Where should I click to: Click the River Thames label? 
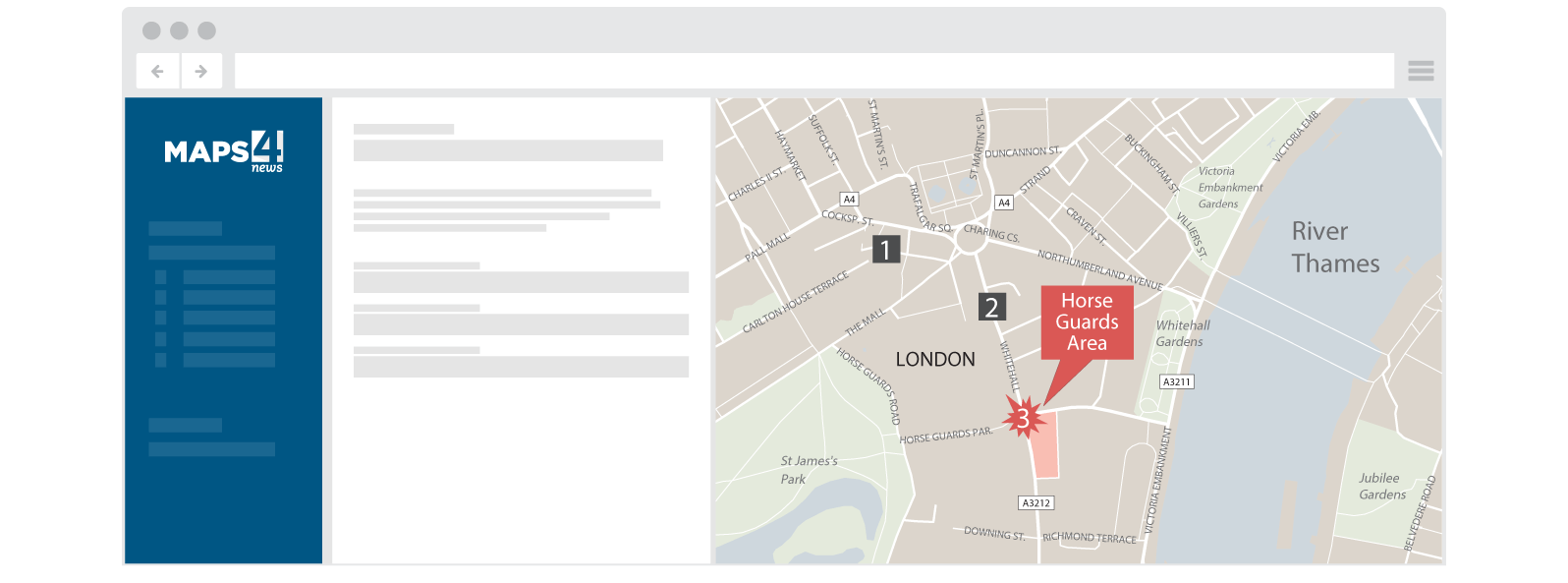pos(1335,248)
